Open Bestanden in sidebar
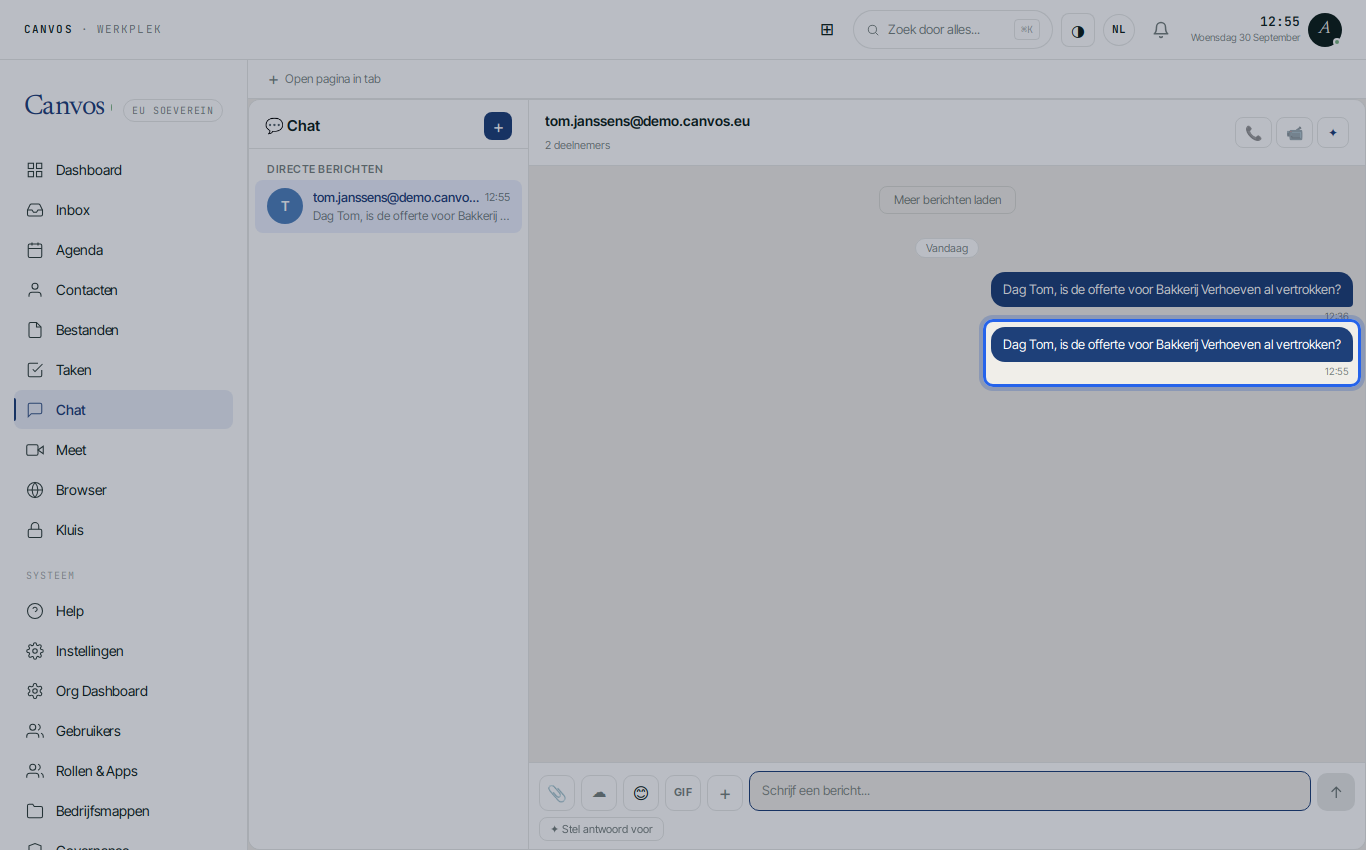The width and height of the screenshot is (1366, 850). [x=124, y=330]
